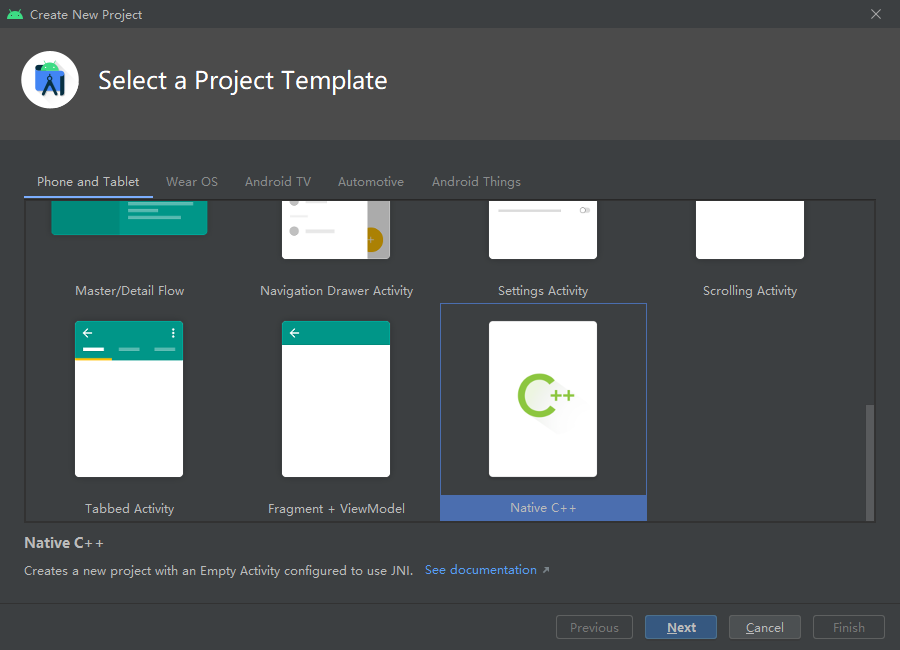Click the Android Studio logo icon
900x650 pixels.
[50, 80]
